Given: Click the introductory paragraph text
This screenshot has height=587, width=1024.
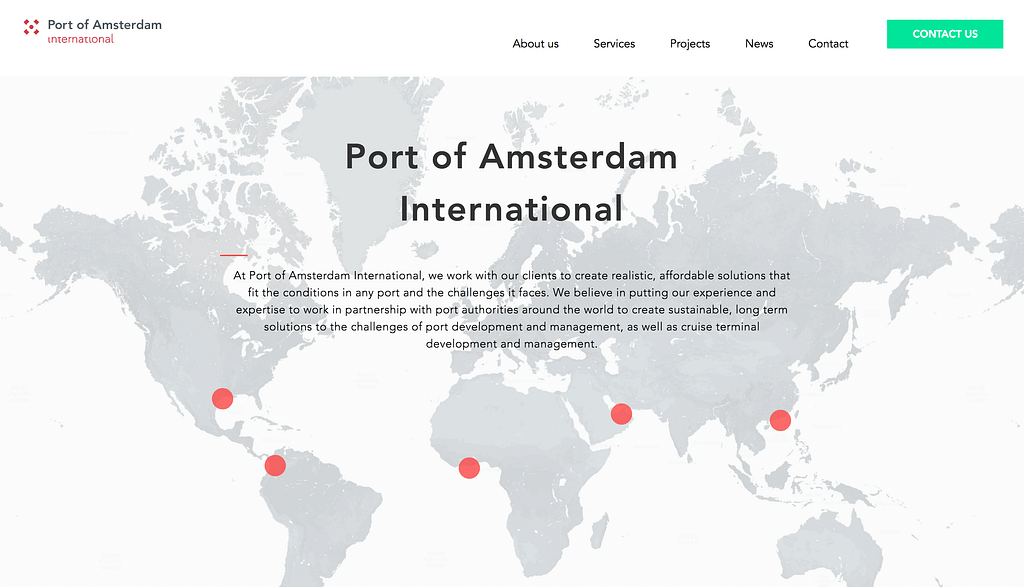Looking at the screenshot, I should click(511, 309).
